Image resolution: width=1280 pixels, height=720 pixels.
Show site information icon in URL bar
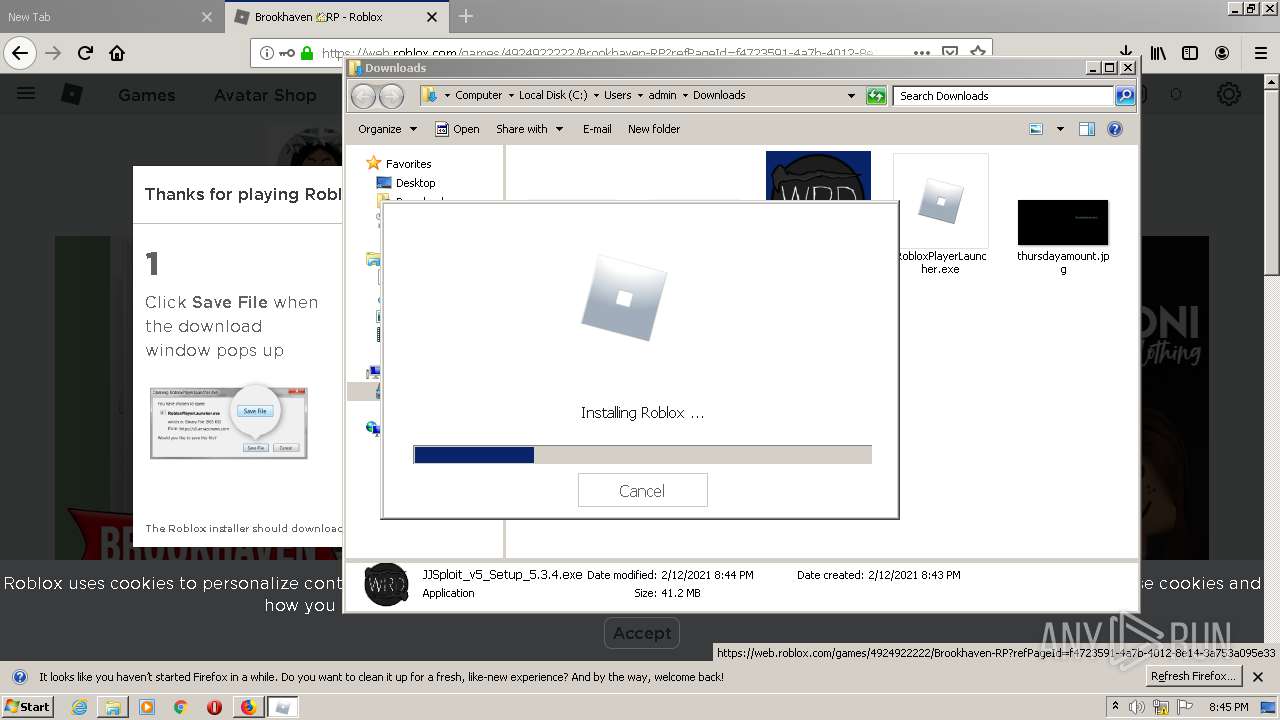(267, 53)
